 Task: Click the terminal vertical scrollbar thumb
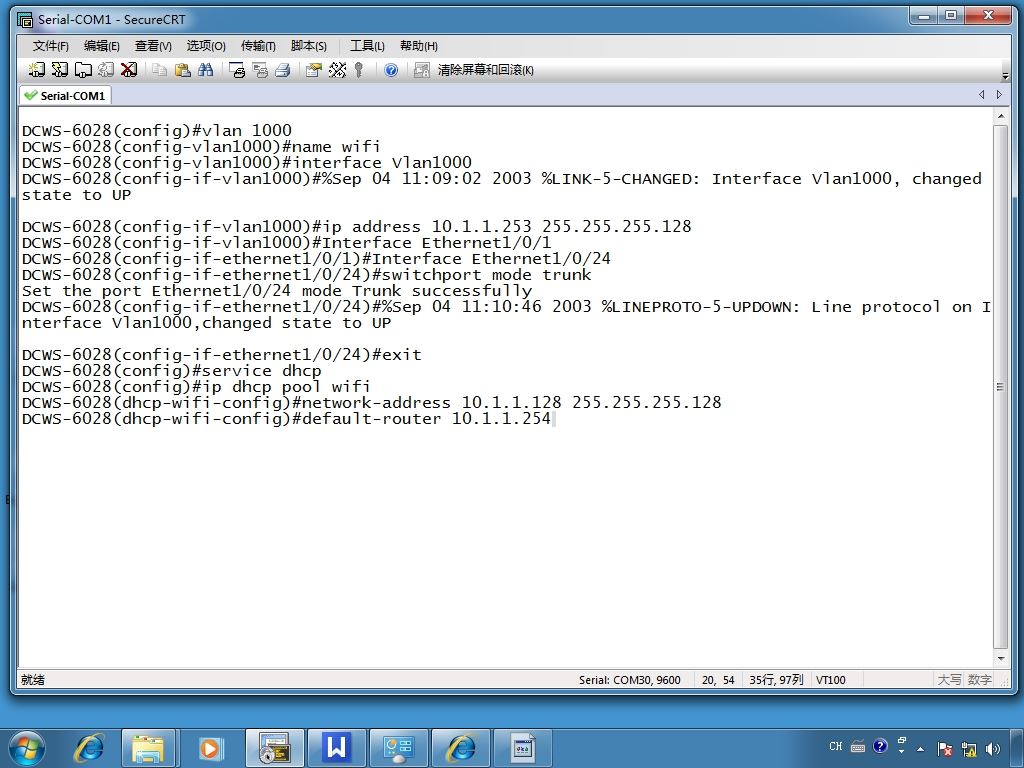[x=1000, y=387]
